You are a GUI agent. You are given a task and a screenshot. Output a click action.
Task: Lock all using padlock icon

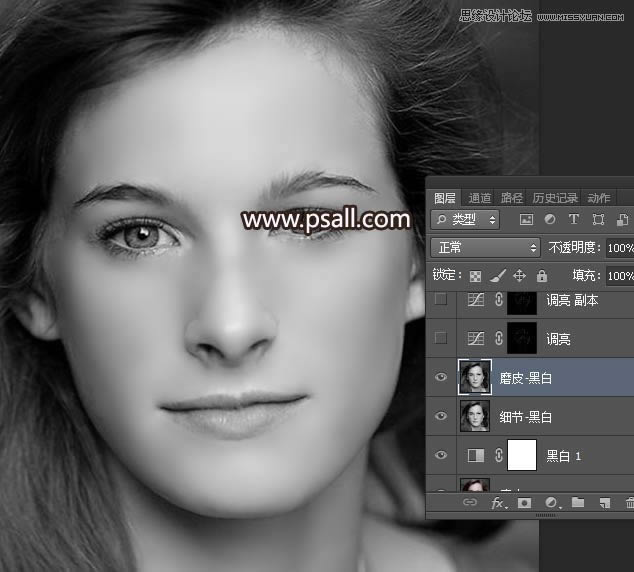point(541,276)
